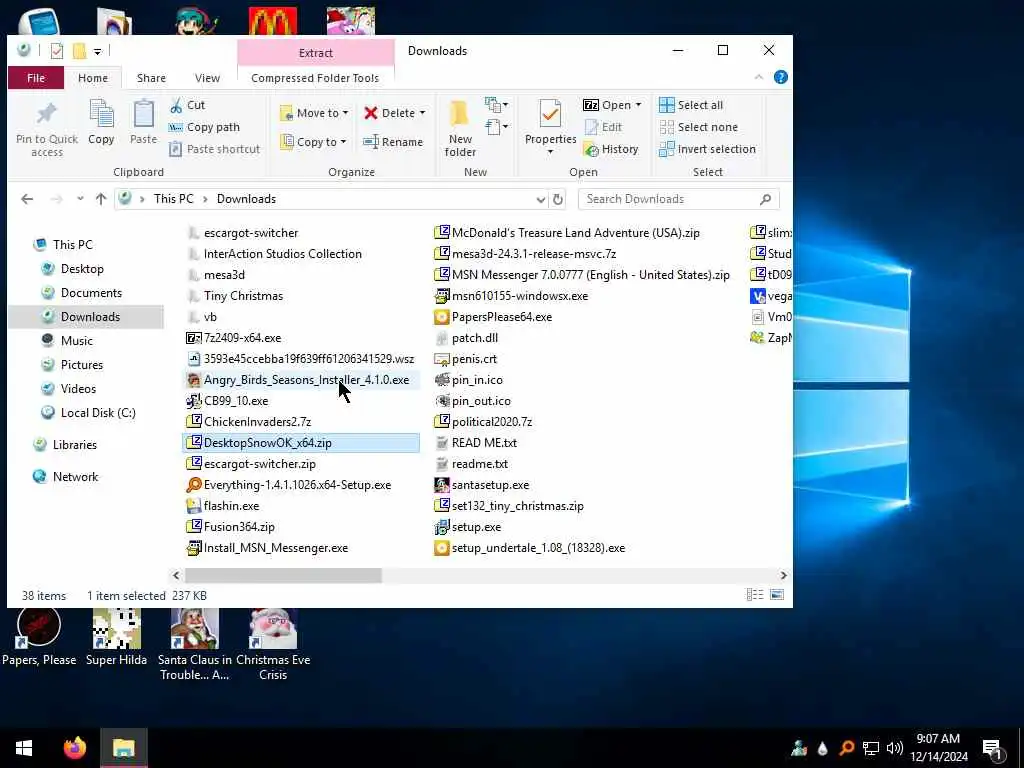This screenshot has height=768, width=1024.
Task: Click the Extract contextual tab
Action: click(x=315, y=53)
